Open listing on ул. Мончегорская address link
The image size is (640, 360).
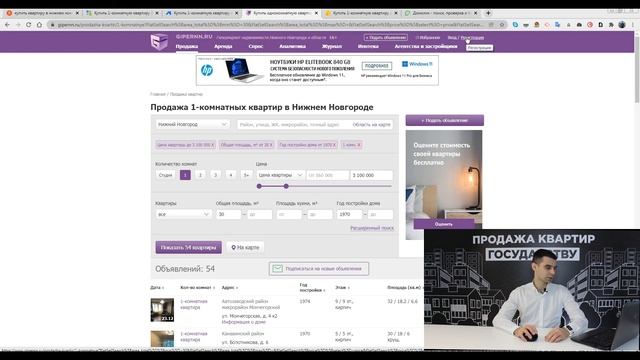pyautogui.click(x=249, y=316)
